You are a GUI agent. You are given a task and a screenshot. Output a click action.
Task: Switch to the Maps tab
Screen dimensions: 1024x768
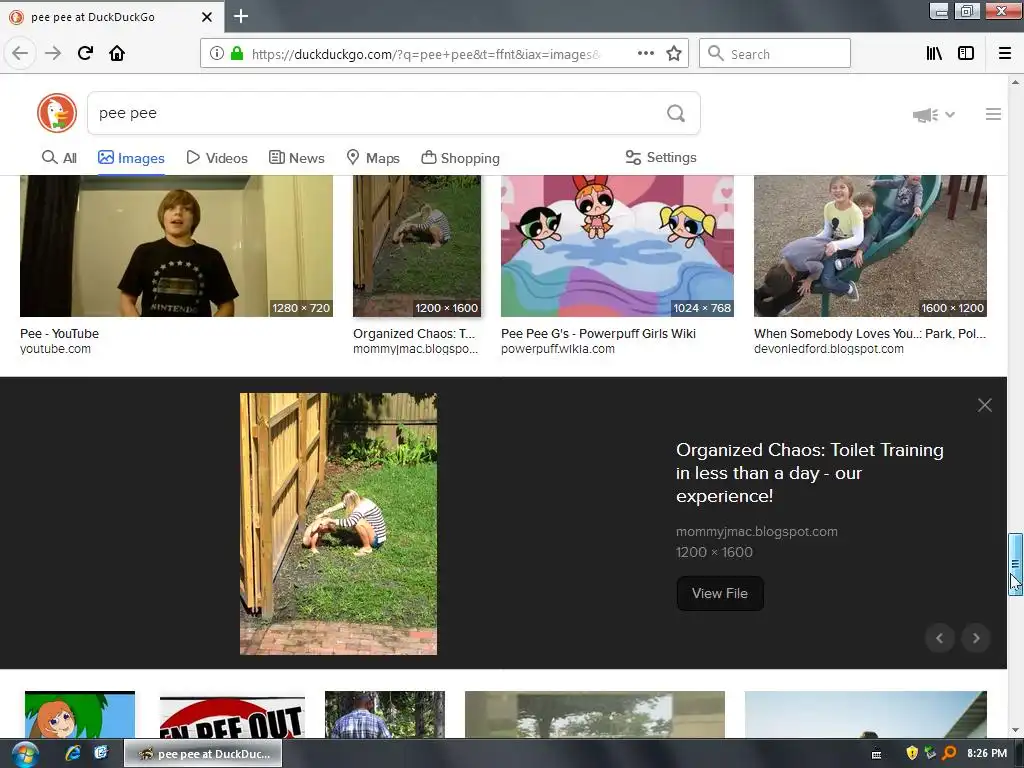(373, 158)
